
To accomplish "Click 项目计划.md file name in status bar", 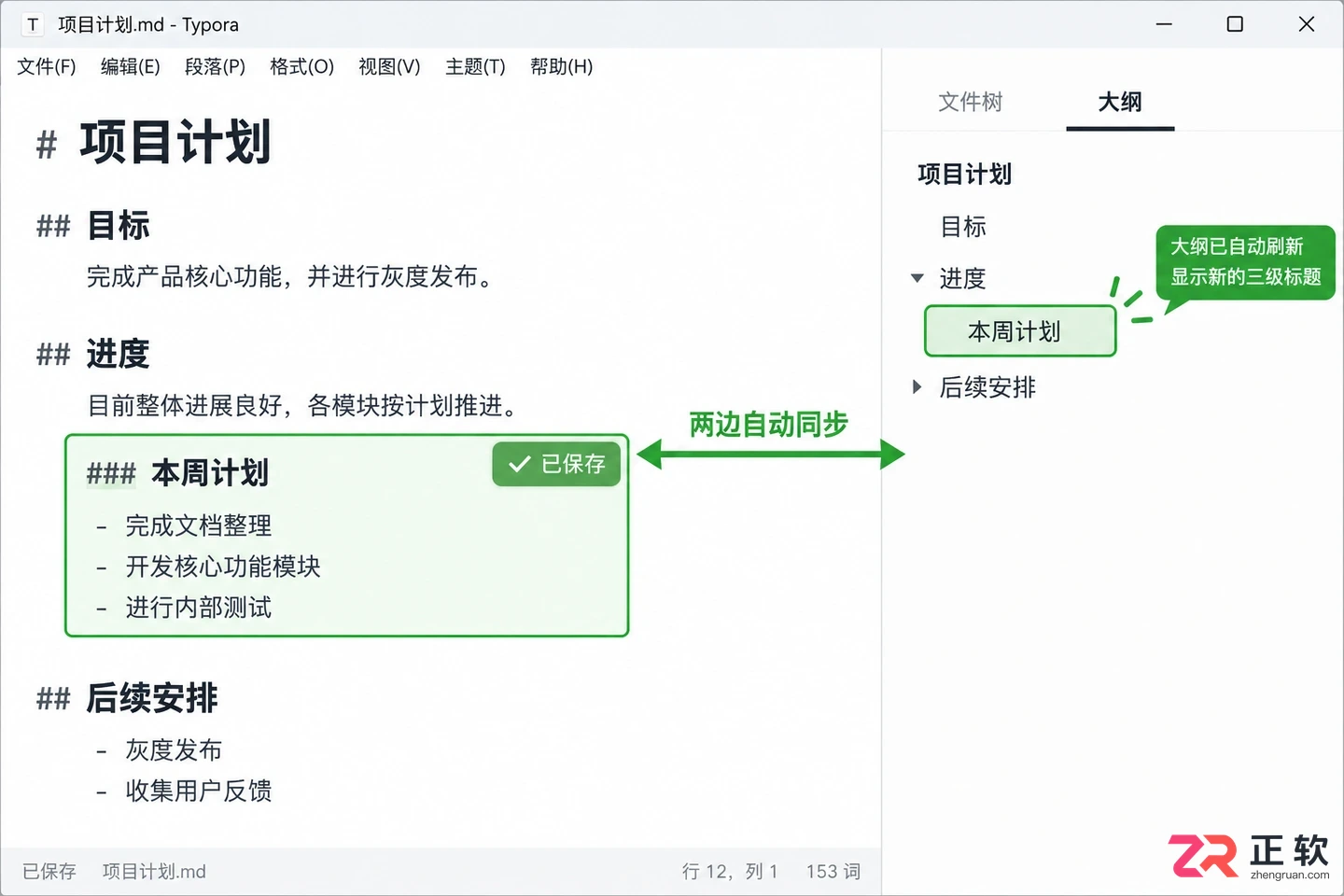I will [154, 872].
